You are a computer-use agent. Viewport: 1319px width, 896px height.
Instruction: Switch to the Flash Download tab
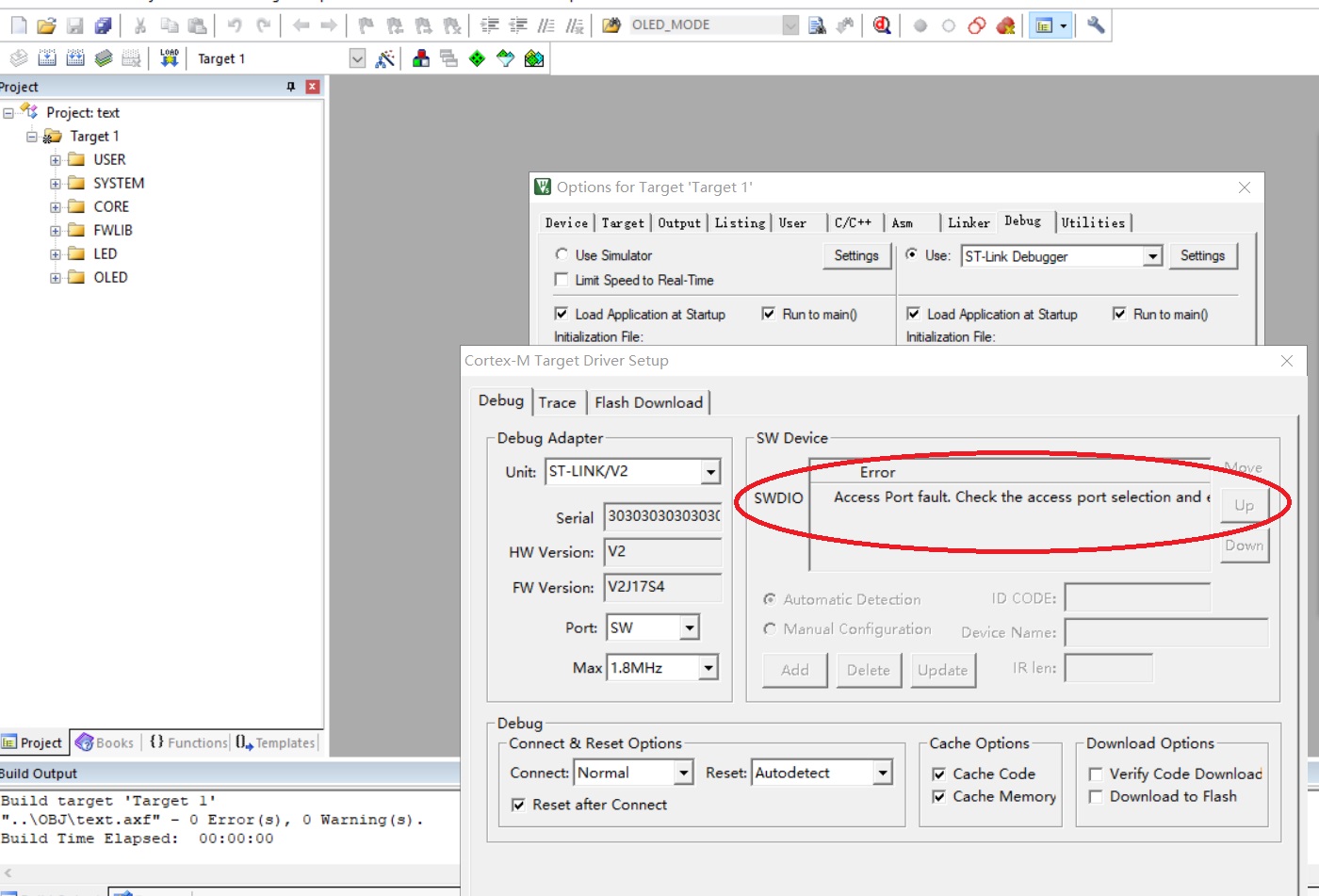point(649,402)
